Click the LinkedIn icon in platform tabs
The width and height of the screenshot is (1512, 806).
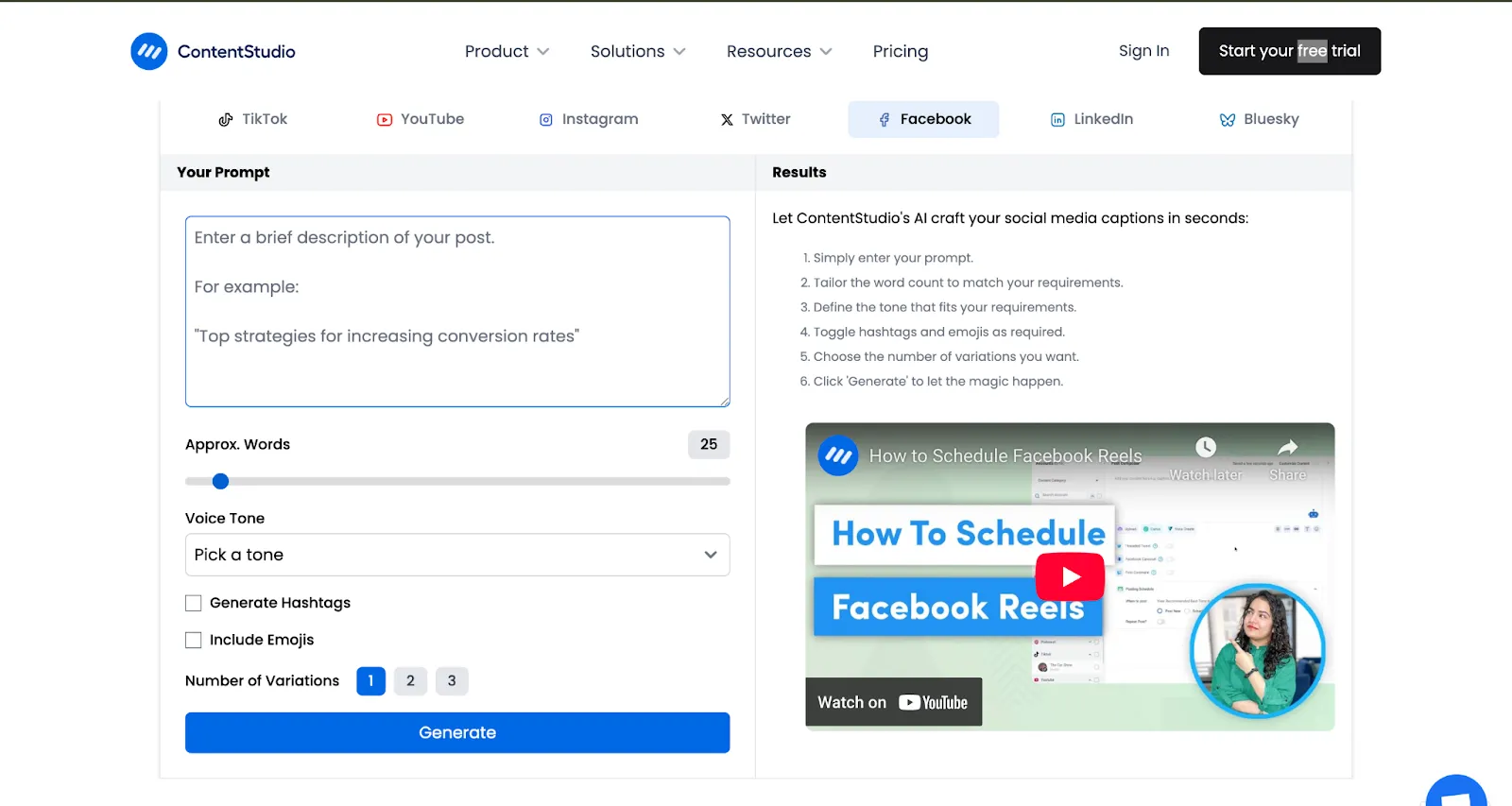coord(1058,120)
